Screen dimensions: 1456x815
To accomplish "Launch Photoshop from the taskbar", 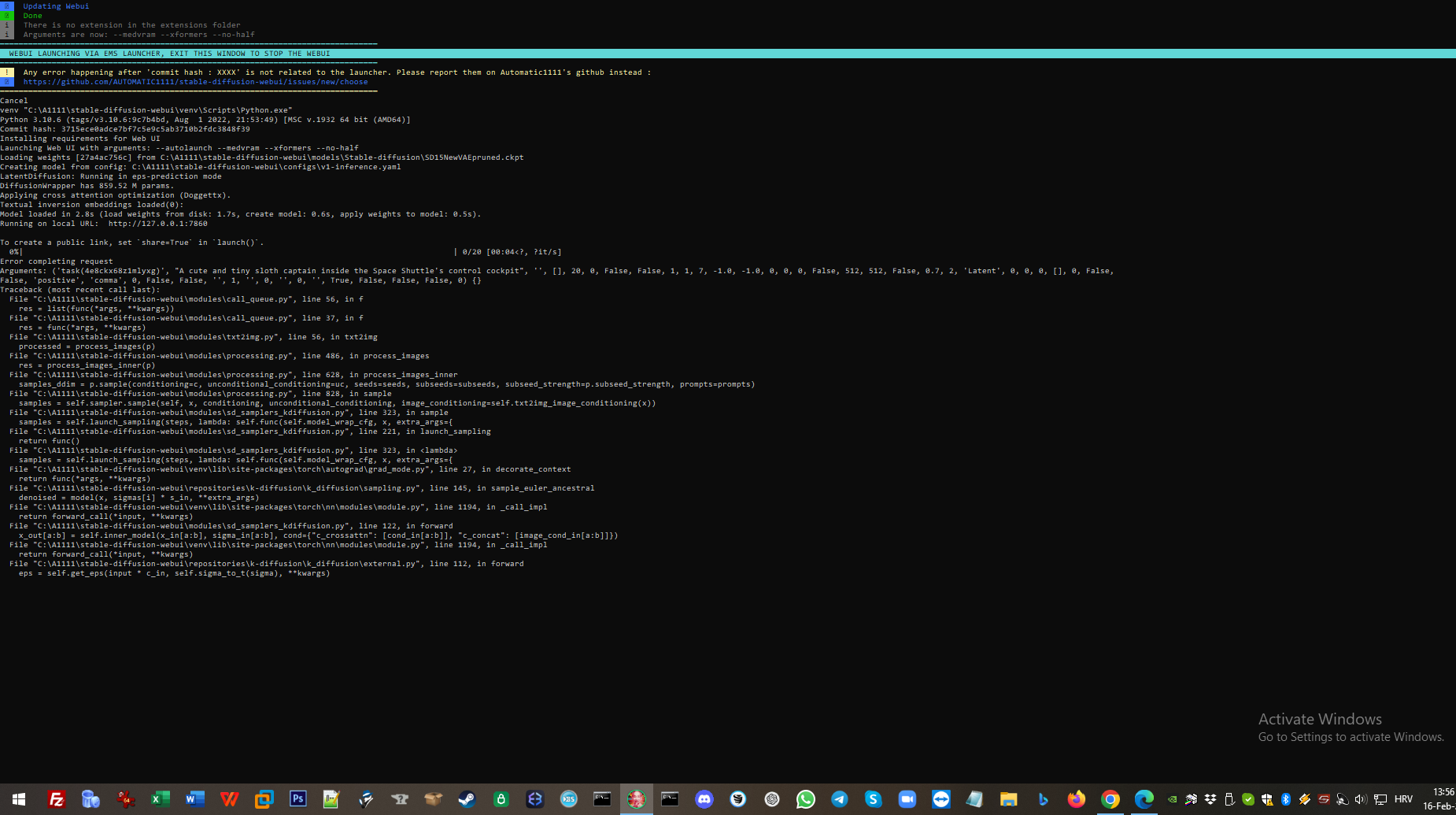I will point(298,799).
